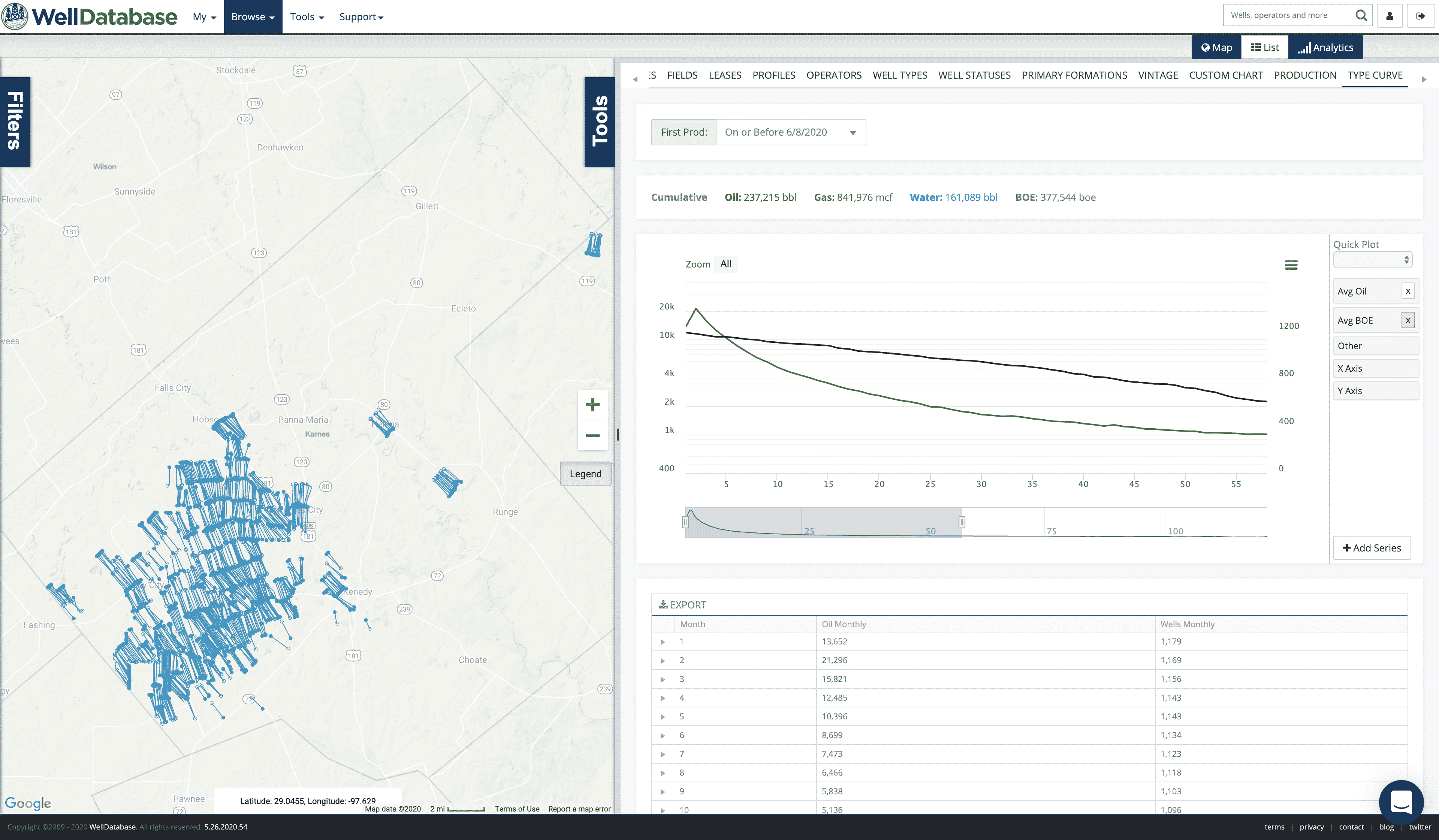
Task: Remove the Avg BOE series
Action: click(1408, 320)
